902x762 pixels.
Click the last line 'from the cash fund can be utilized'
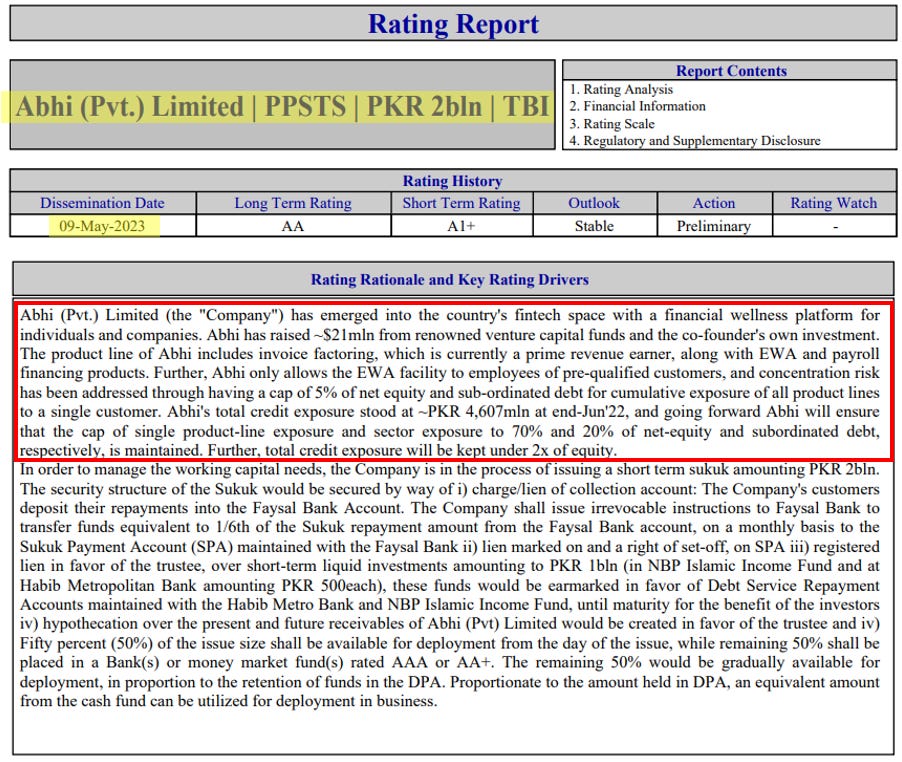pyautogui.click(x=228, y=701)
